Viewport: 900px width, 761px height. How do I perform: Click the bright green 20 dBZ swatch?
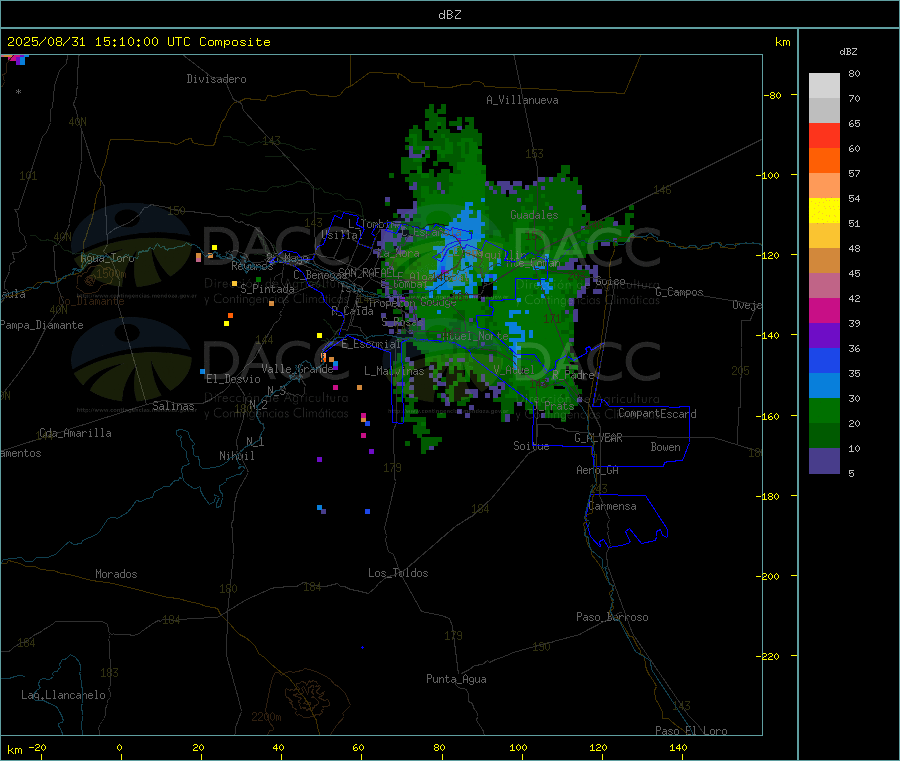click(824, 410)
